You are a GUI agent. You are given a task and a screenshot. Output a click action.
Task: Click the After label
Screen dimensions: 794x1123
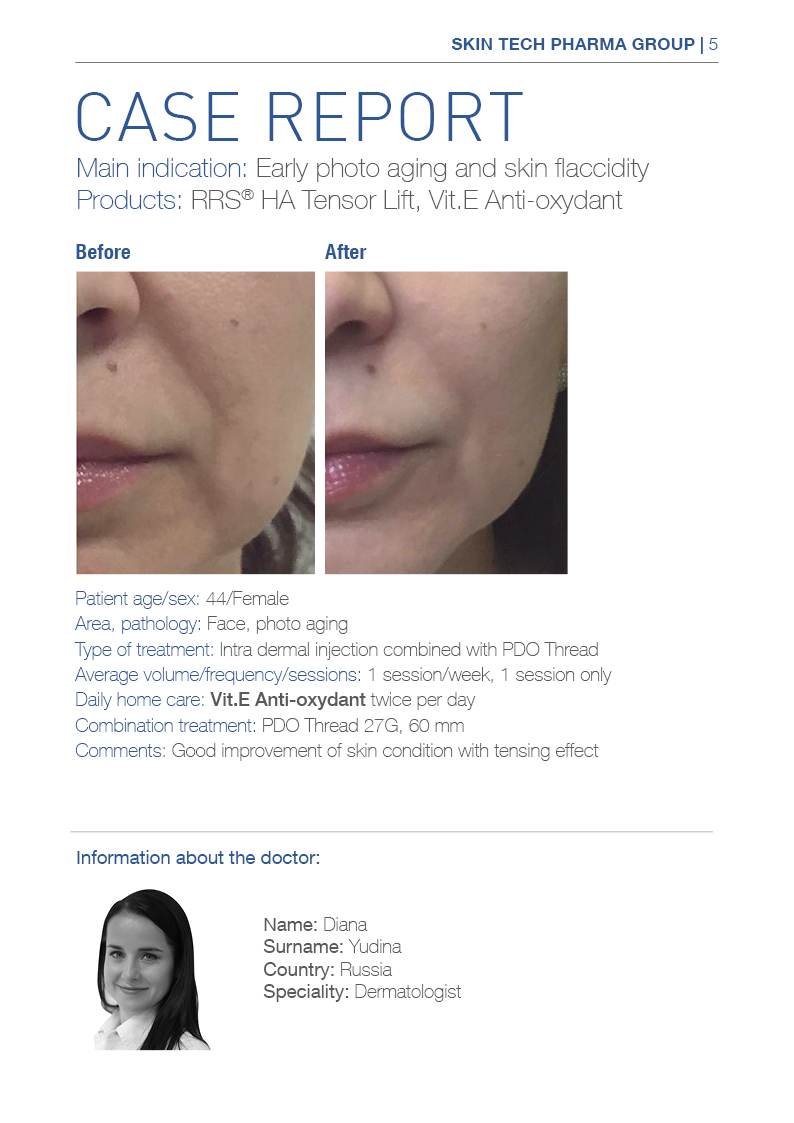(345, 252)
